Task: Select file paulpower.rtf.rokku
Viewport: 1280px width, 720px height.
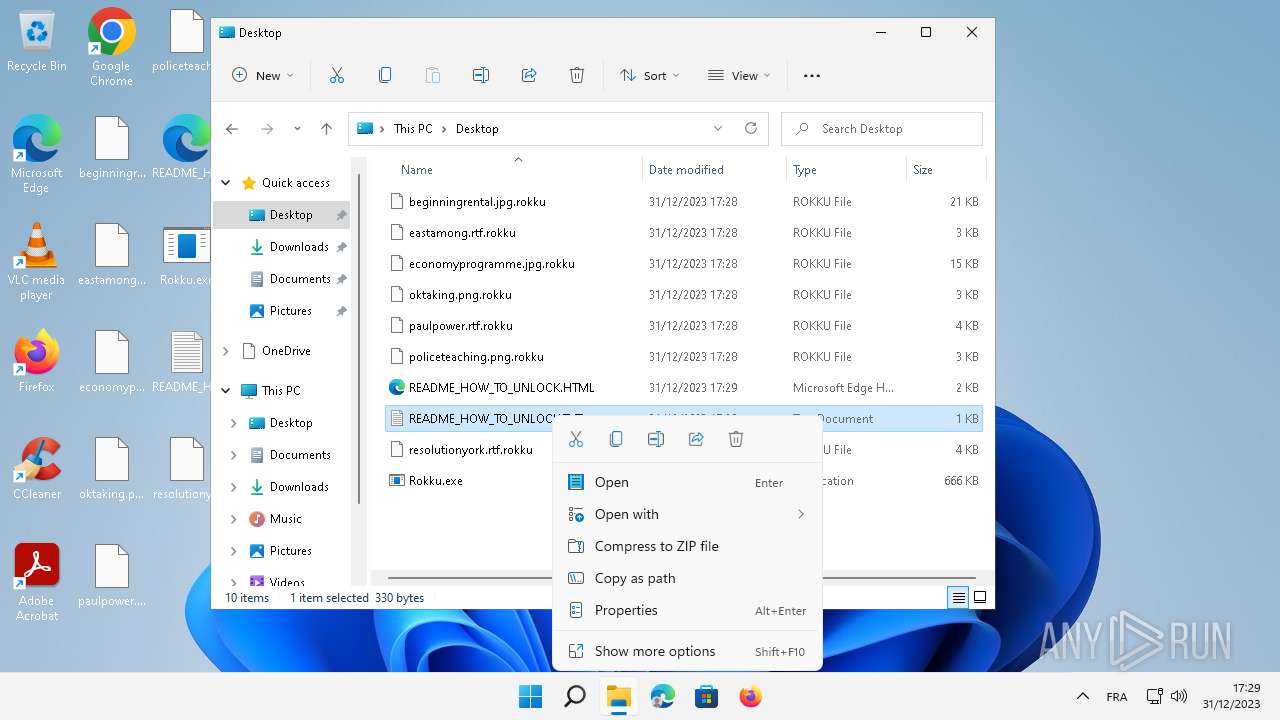Action: tap(684, 326)
